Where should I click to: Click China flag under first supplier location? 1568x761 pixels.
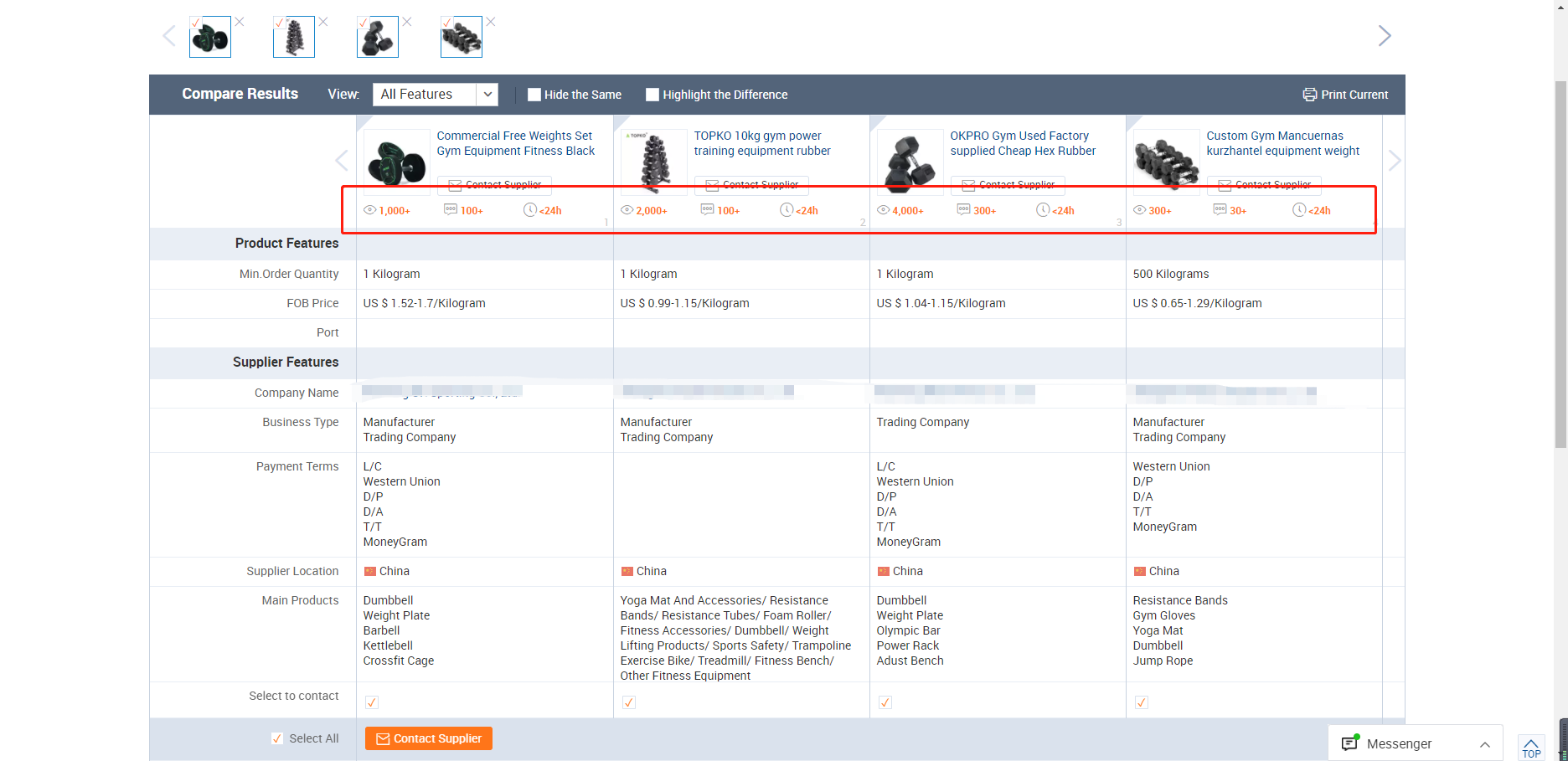(370, 572)
